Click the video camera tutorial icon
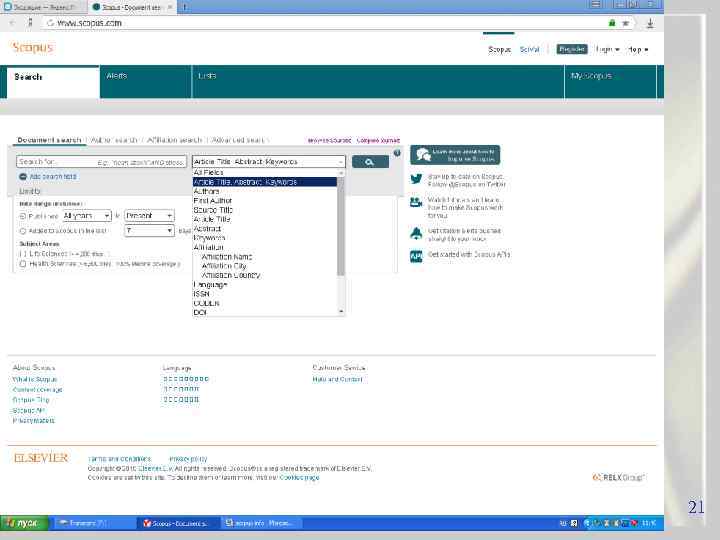 (416, 202)
